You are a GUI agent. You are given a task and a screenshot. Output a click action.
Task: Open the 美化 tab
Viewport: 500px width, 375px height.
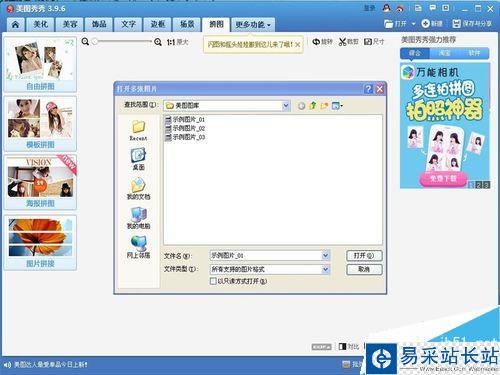(x=40, y=24)
